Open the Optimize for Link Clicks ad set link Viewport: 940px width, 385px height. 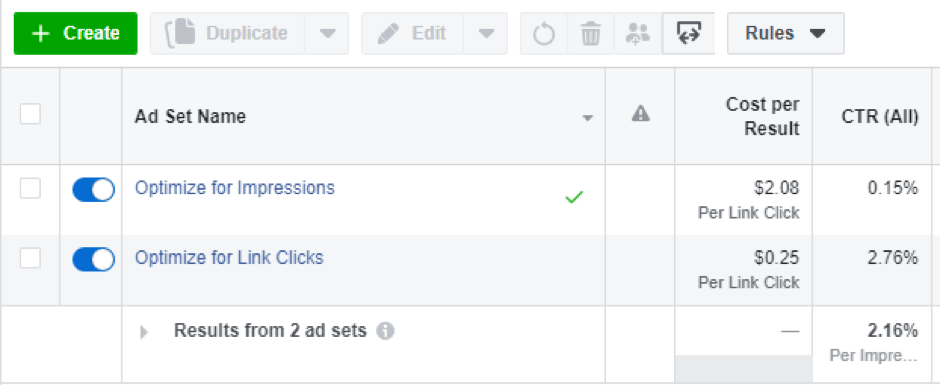coord(229,258)
